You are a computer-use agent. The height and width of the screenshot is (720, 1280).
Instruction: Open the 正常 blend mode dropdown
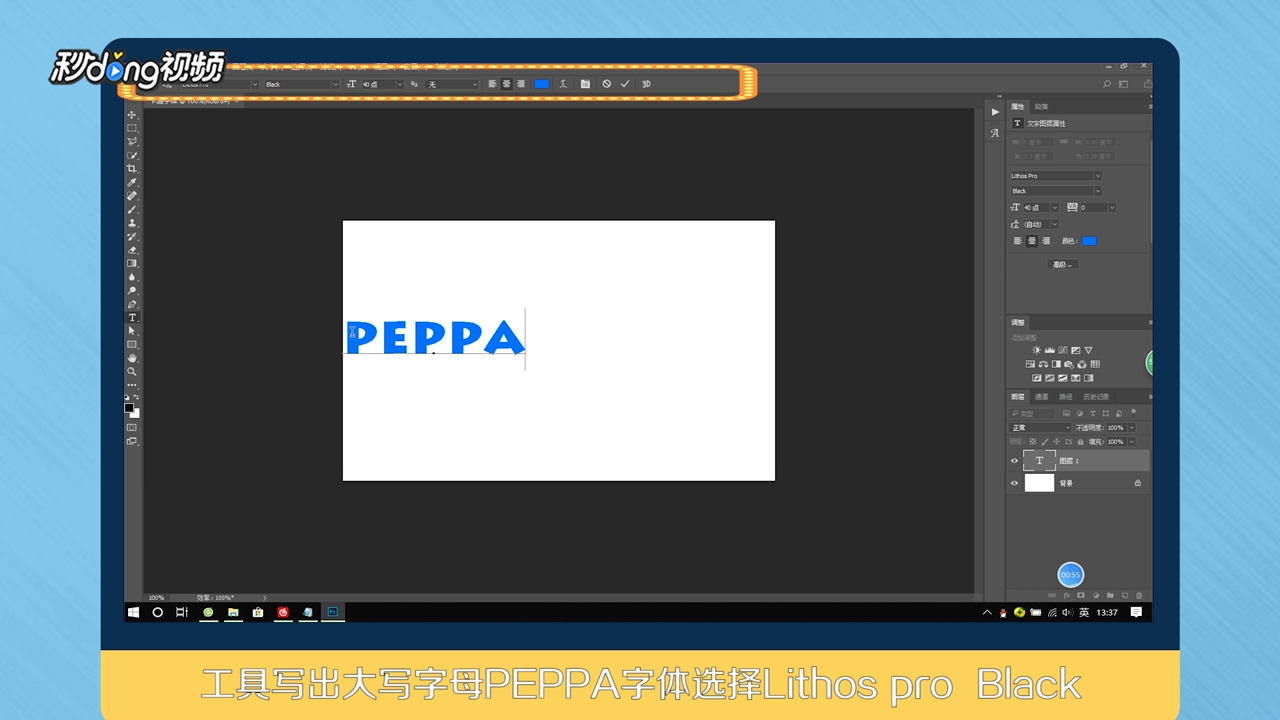tap(1040, 428)
